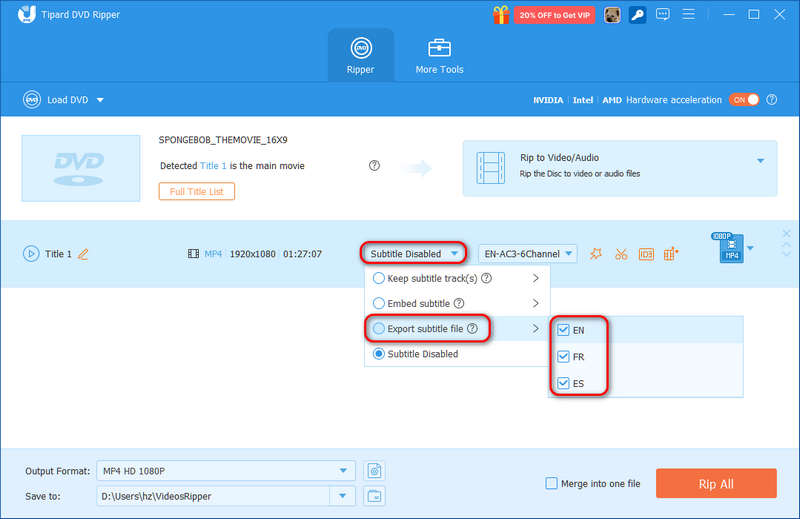The width and height of the screenshot is (800, 519).
Task: Open the enhance/compress video icon
Action: click(671, 253)
